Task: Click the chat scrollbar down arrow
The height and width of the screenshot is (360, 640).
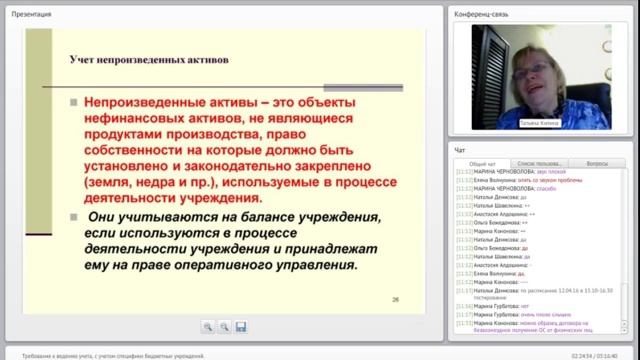Action: (x=624, y=331)
